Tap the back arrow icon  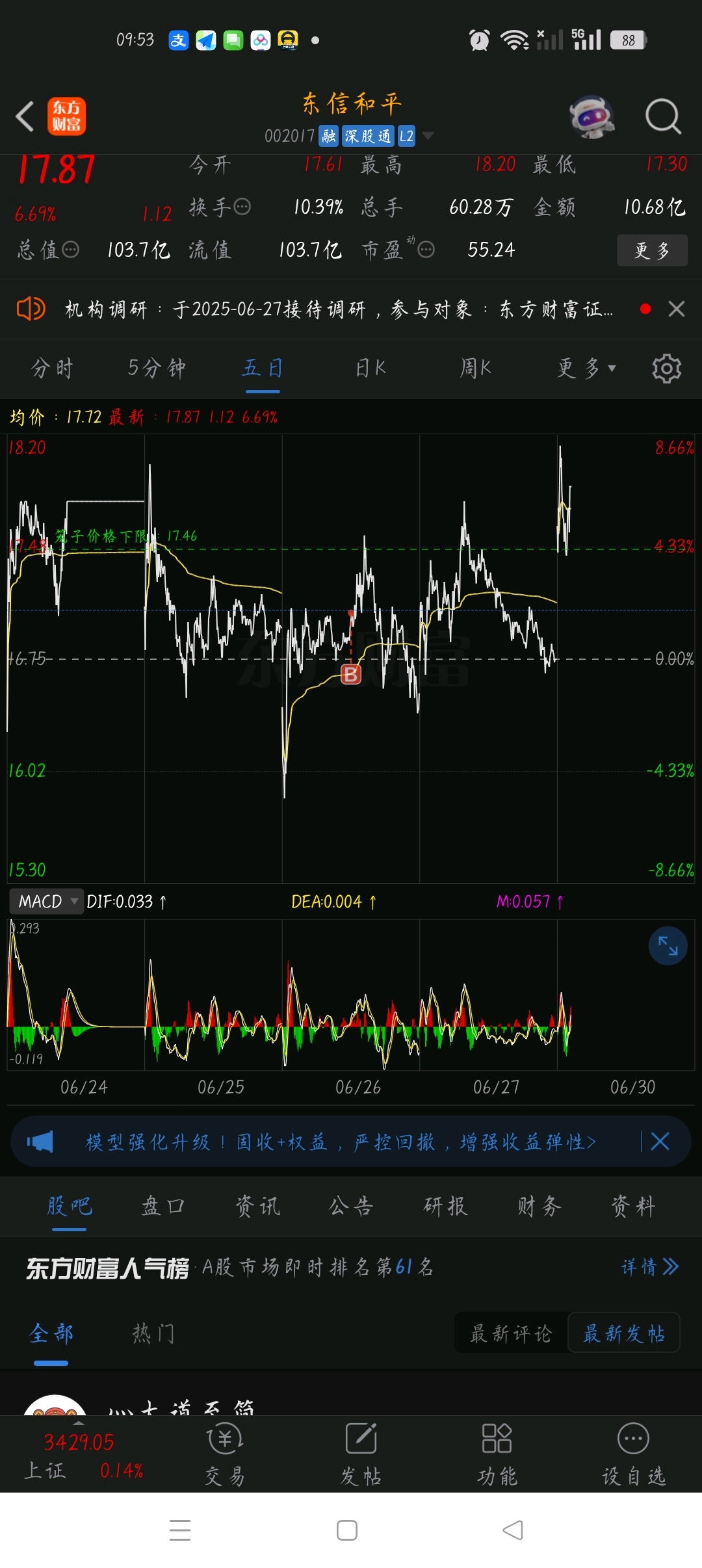click(x=25, y=117)
